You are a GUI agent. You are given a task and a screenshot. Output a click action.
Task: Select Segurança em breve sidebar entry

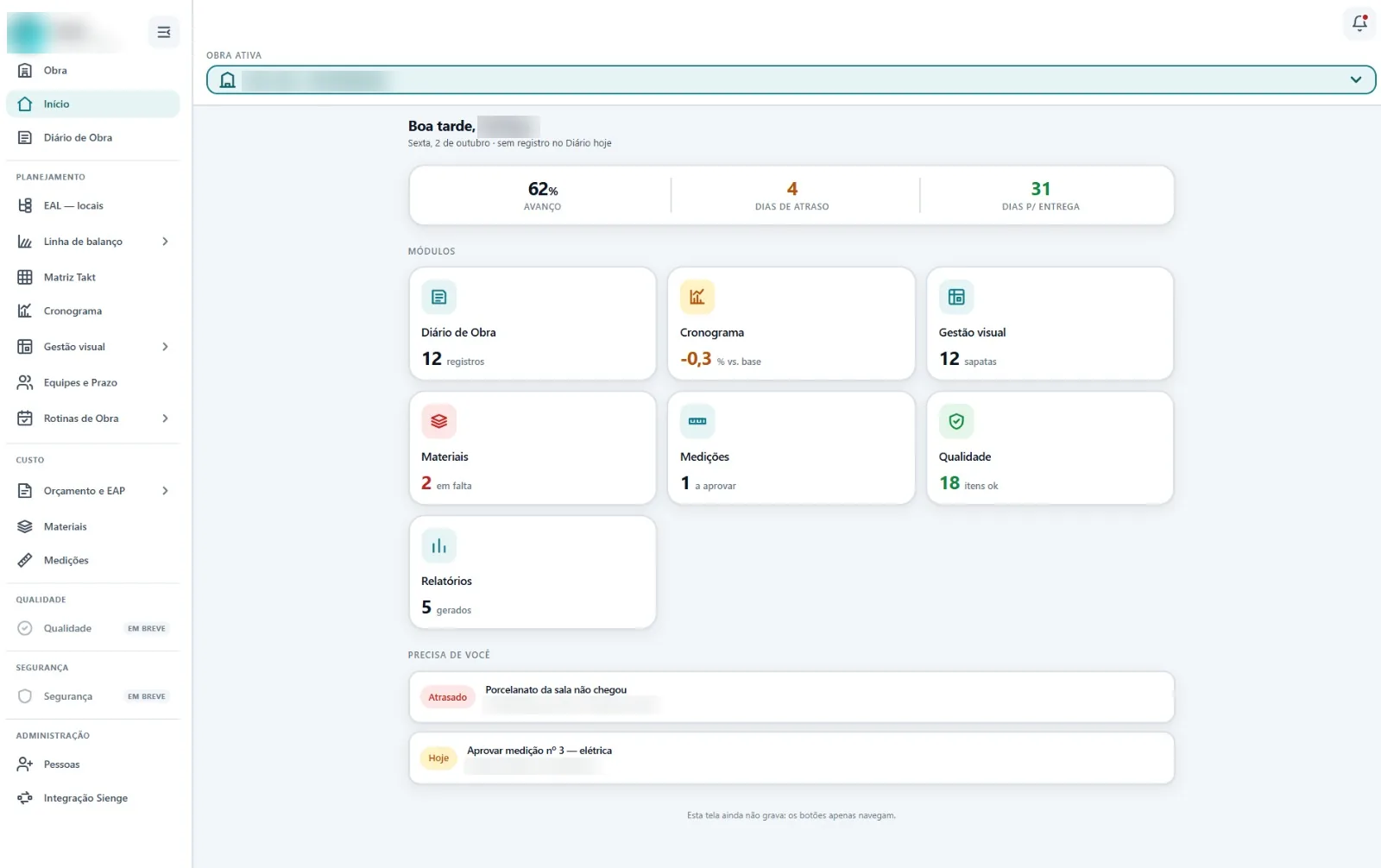point(93,696)
